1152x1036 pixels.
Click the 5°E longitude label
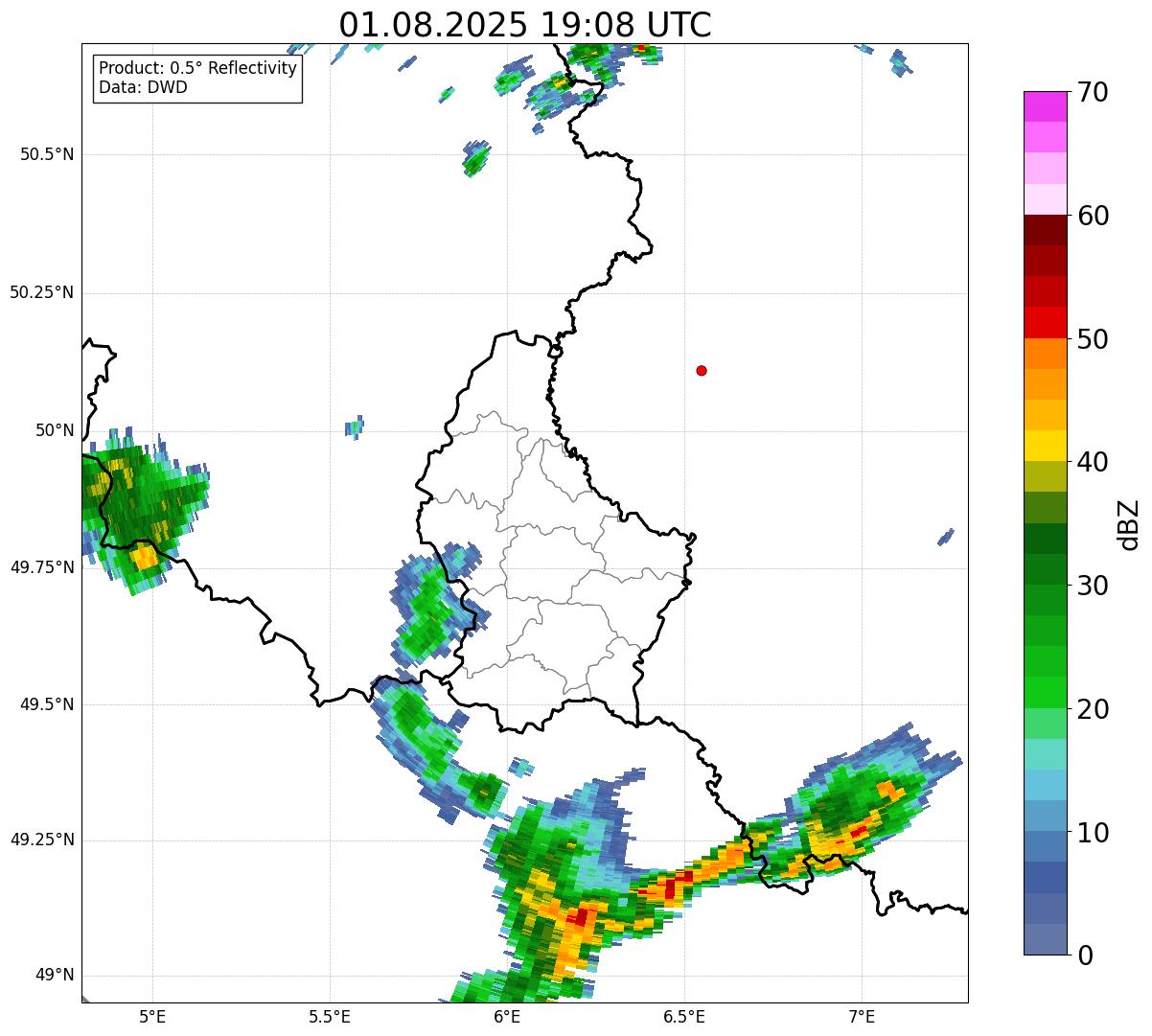pyautogui.click(x=152, y=1017)
